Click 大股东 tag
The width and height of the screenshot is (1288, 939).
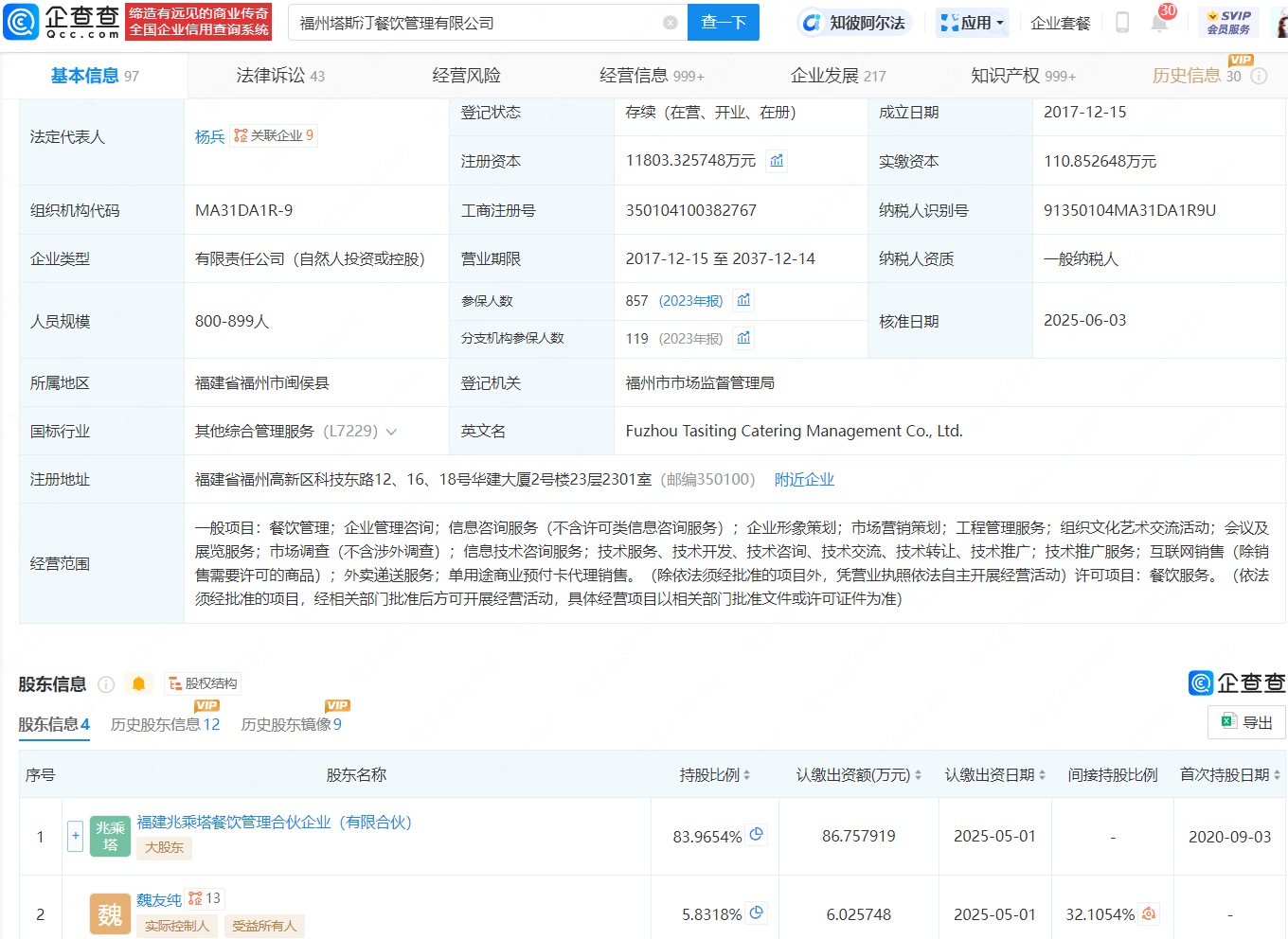(165, 848)
